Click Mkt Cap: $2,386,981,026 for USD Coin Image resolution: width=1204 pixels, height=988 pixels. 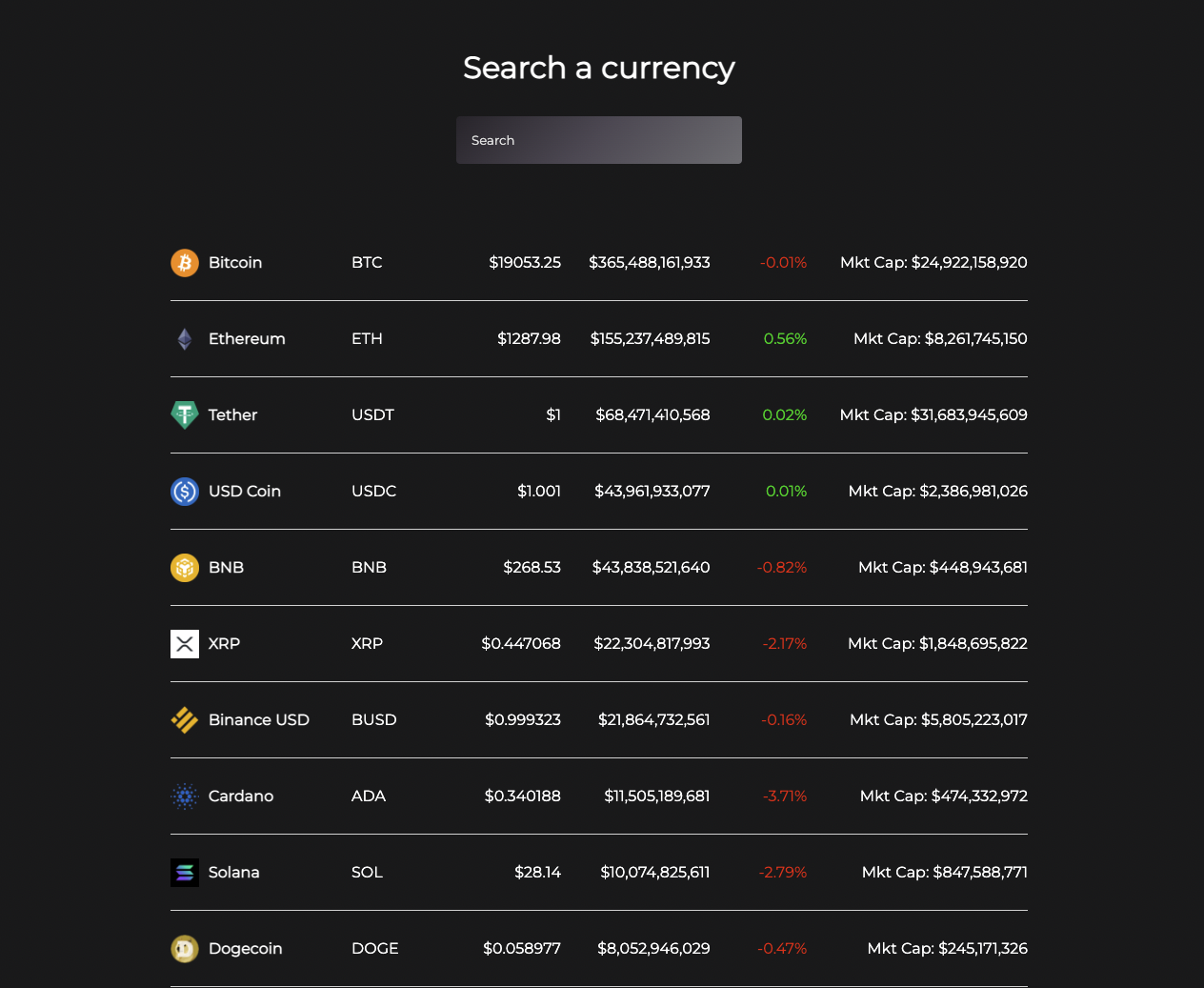pyautogui.click(x=938, y=492)
